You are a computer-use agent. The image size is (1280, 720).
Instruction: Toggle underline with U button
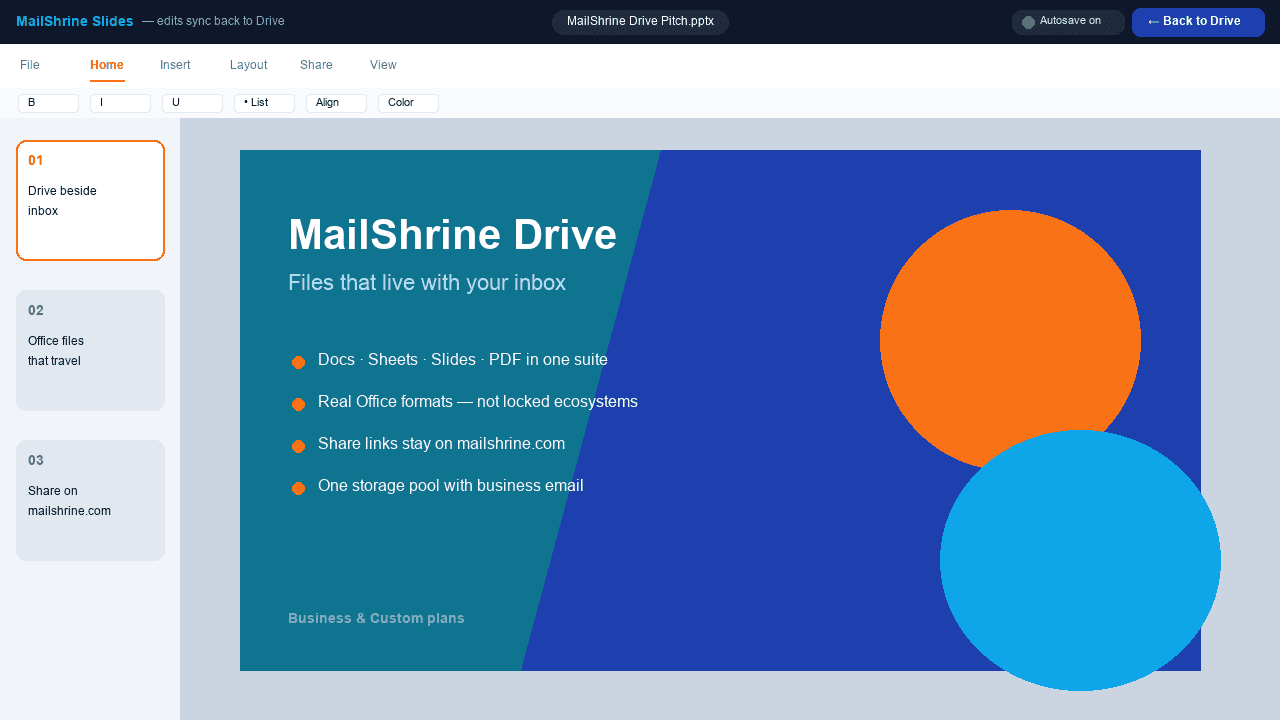[x=192, y=103]
